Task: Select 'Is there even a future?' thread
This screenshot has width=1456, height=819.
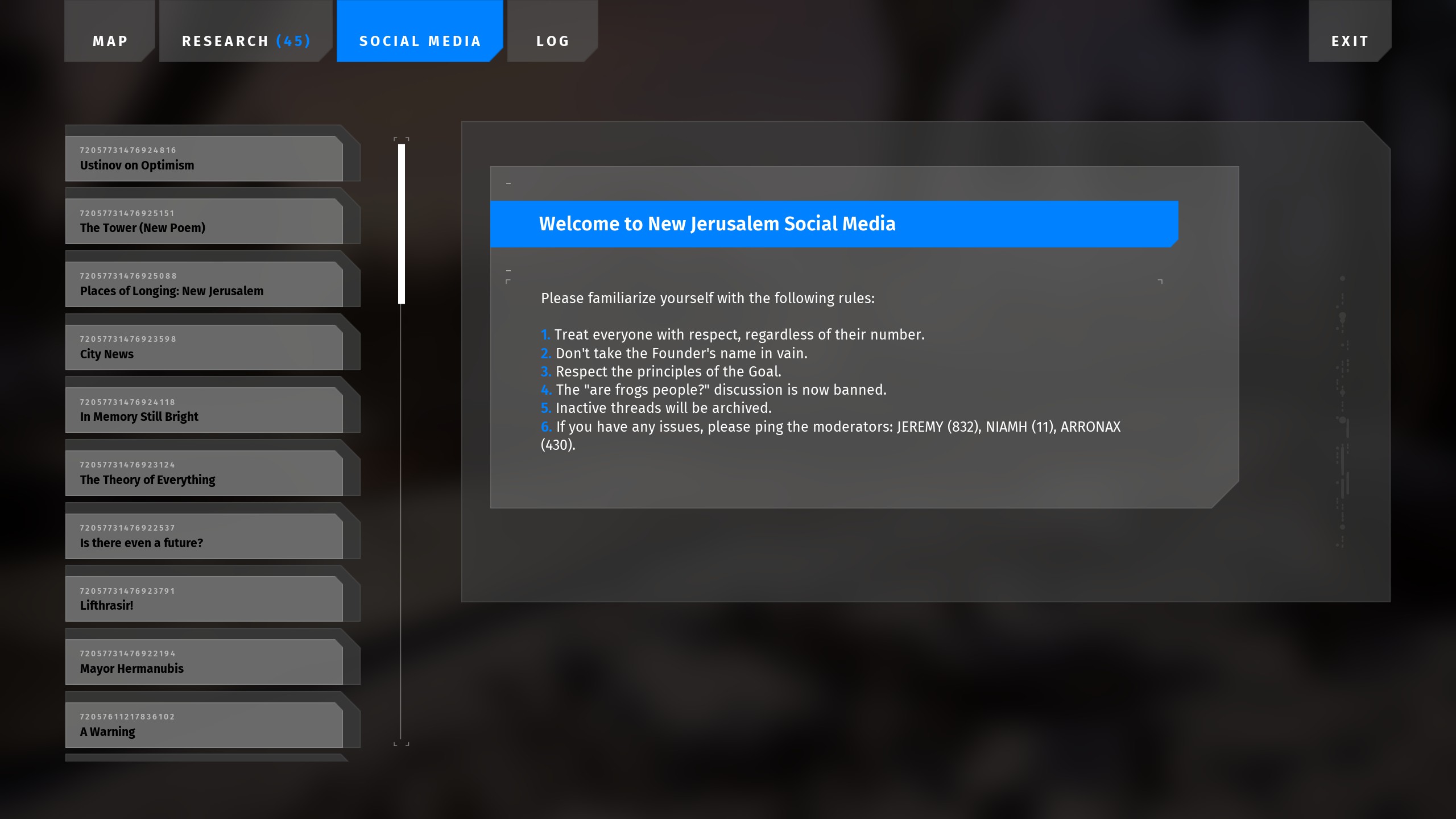Action: (204, 536)
